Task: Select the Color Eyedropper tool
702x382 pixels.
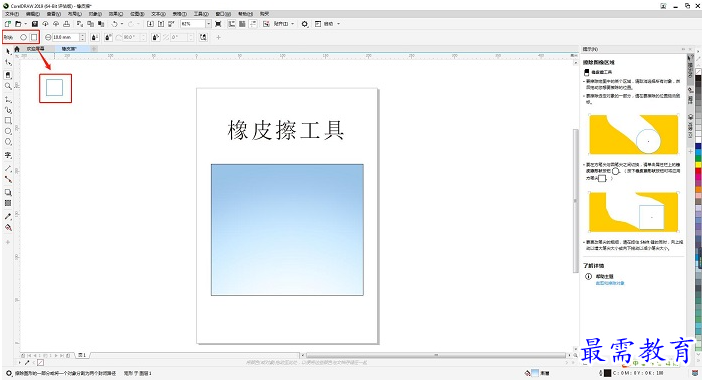Action: [8, 216]
